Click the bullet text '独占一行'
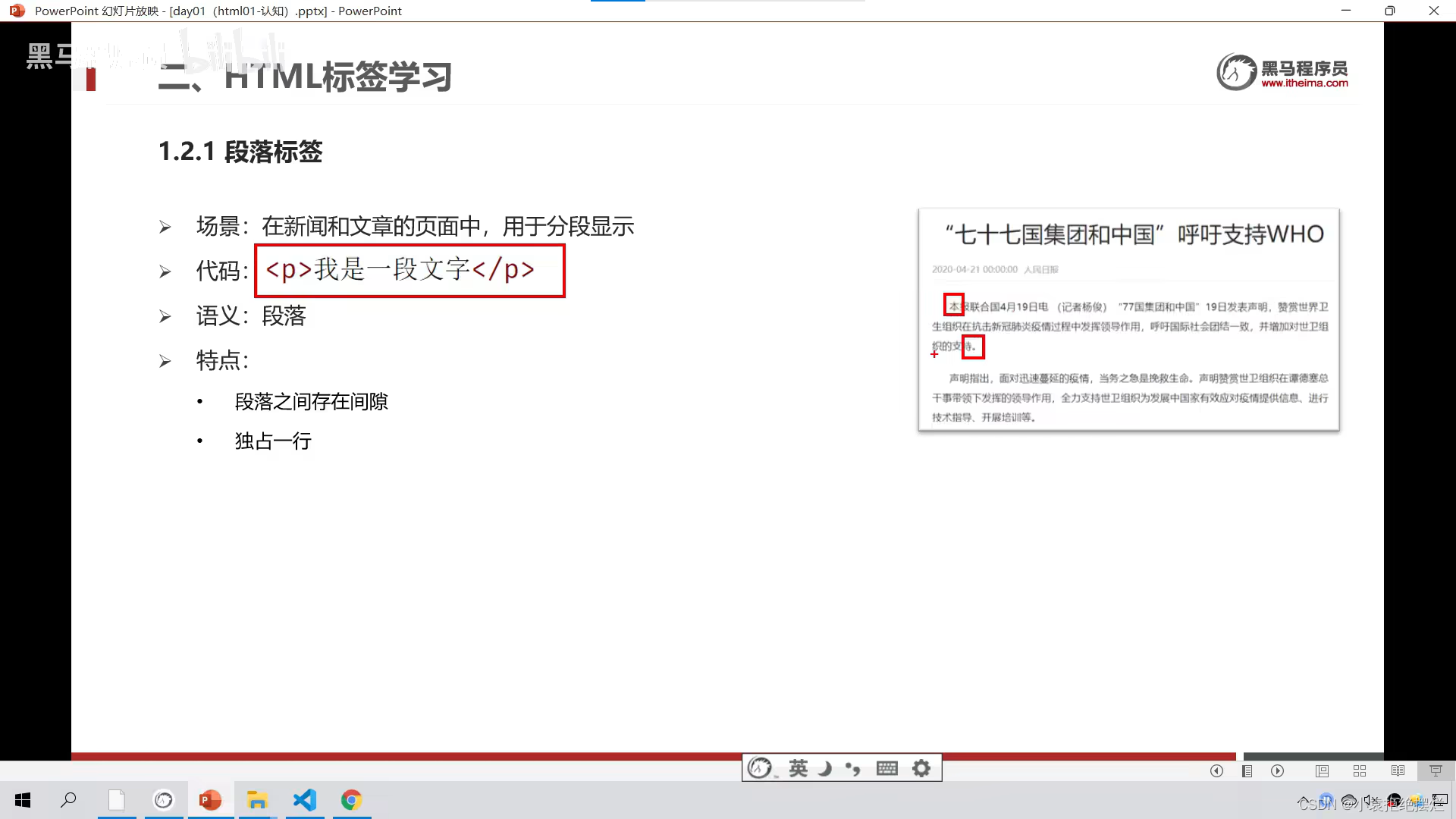Image resolution: width=1456 pixels, height=819 pixels. 273,441
